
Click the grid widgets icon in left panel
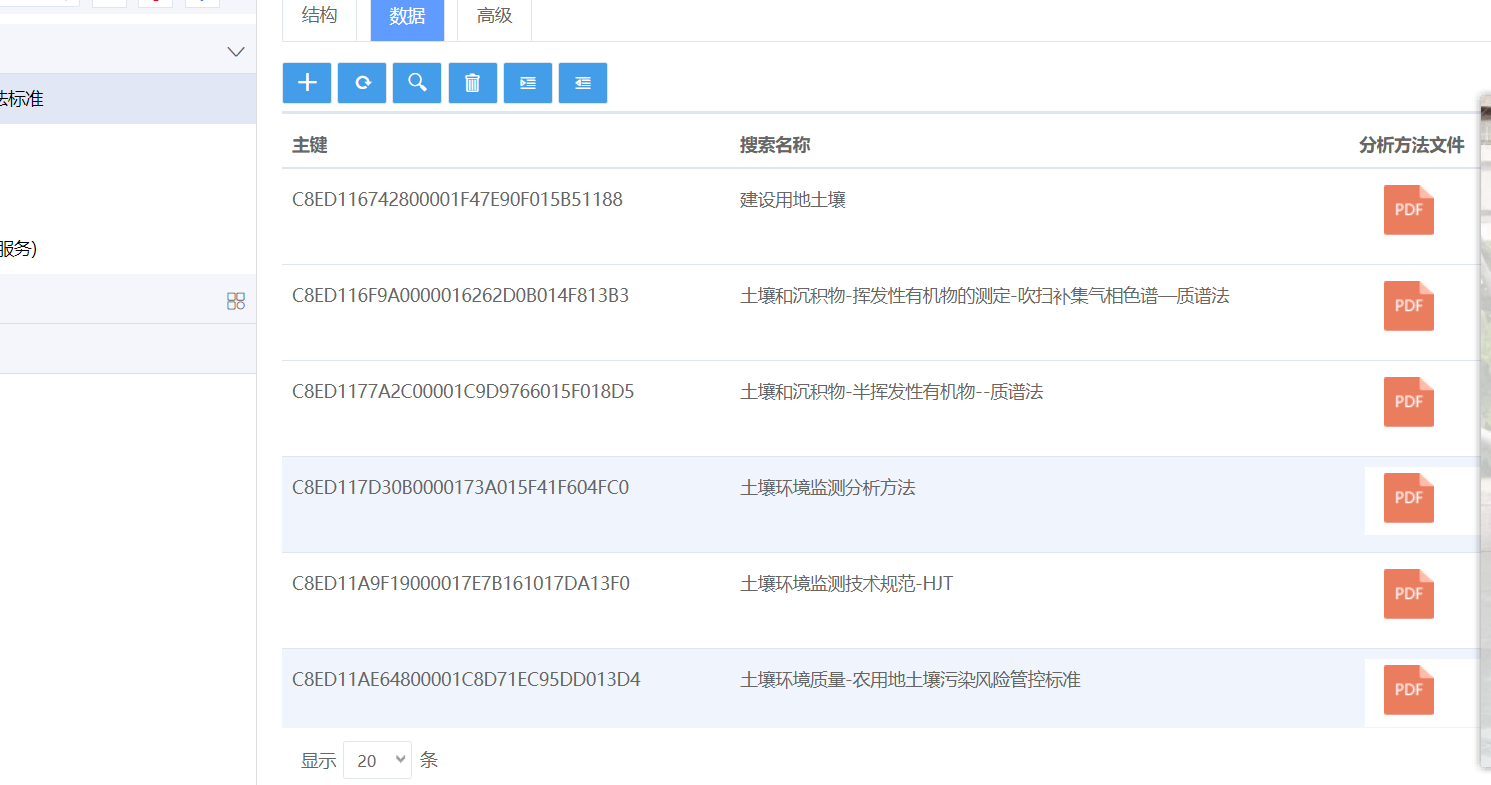[x=236, y=301]
